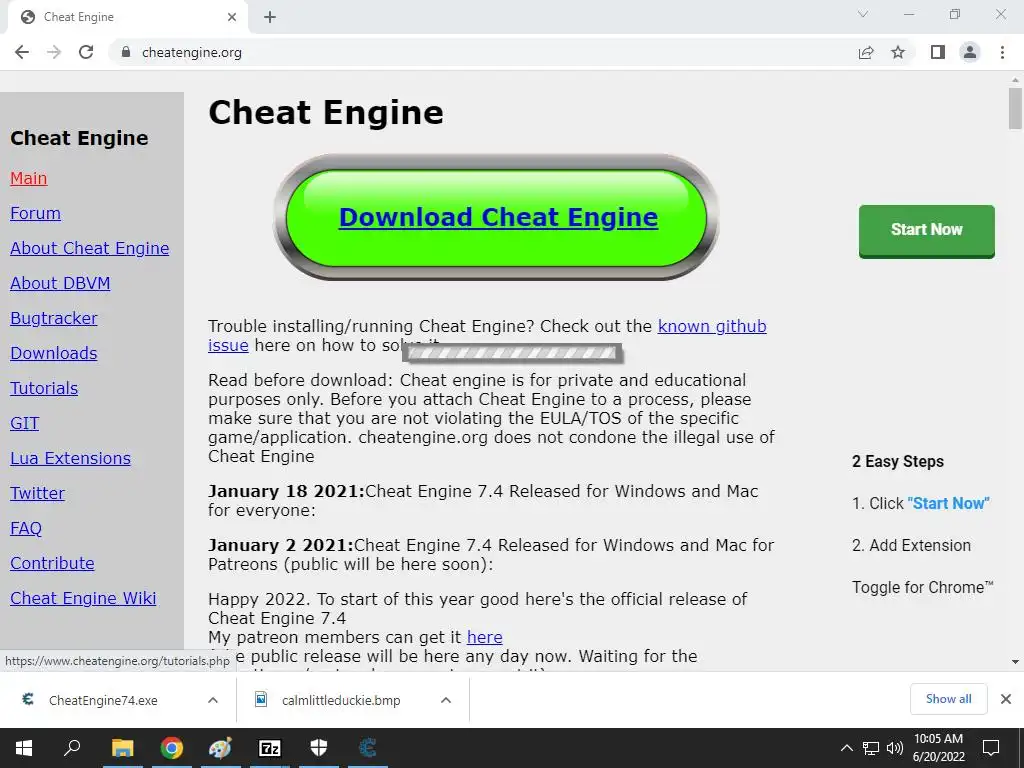
Task: Open About Cheat Engine page
Action: [89, 248]
